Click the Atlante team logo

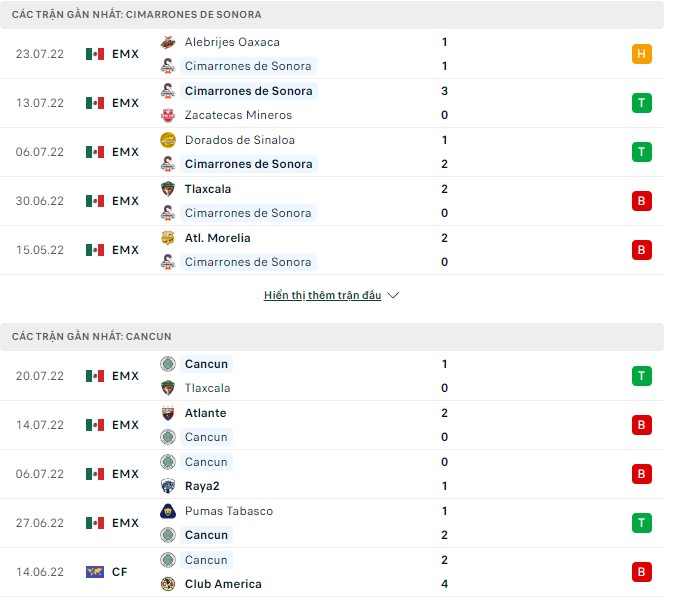pos(167,413)
